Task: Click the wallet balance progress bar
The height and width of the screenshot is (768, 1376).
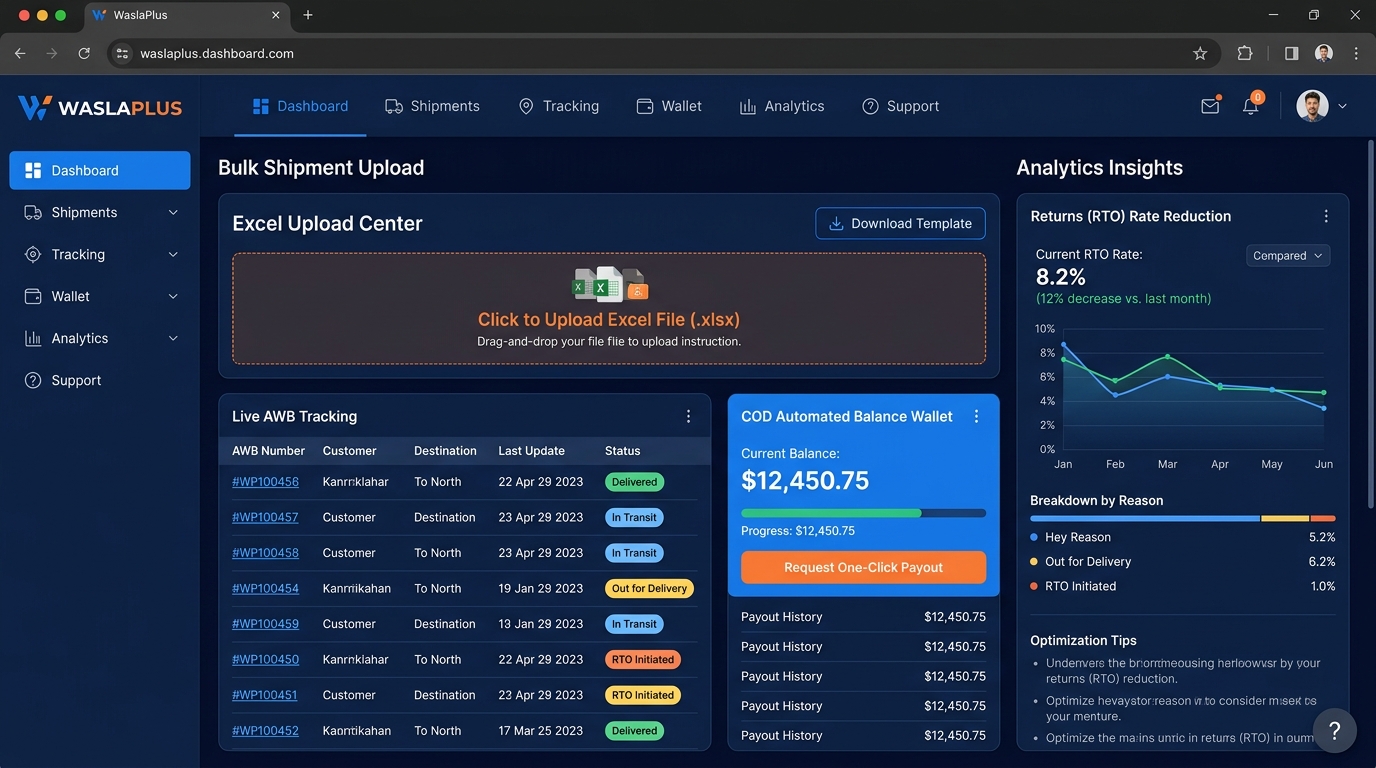Action: [863, 513]
